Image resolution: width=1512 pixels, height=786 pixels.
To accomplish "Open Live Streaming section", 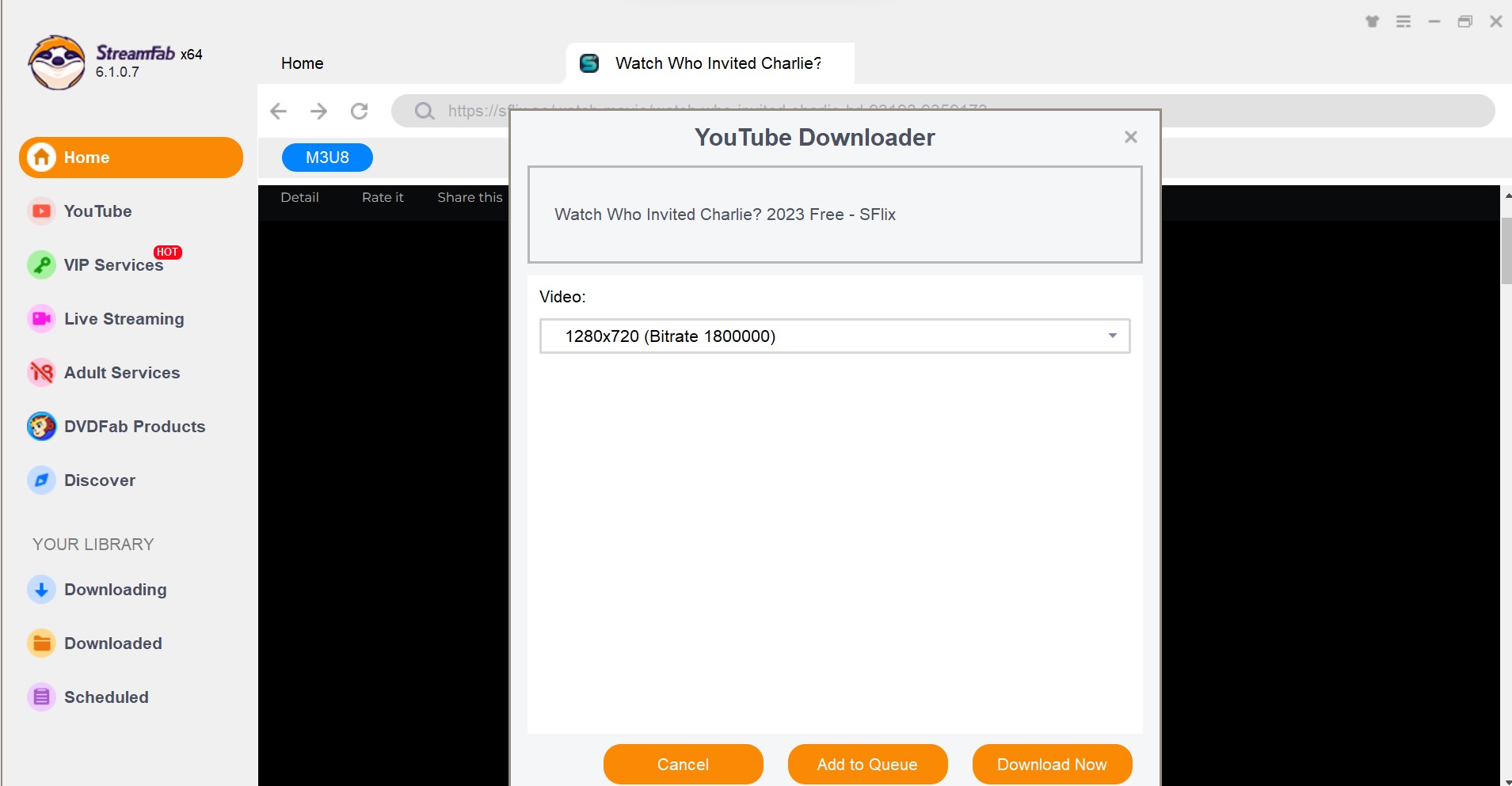I will click(x=124, y=319).
